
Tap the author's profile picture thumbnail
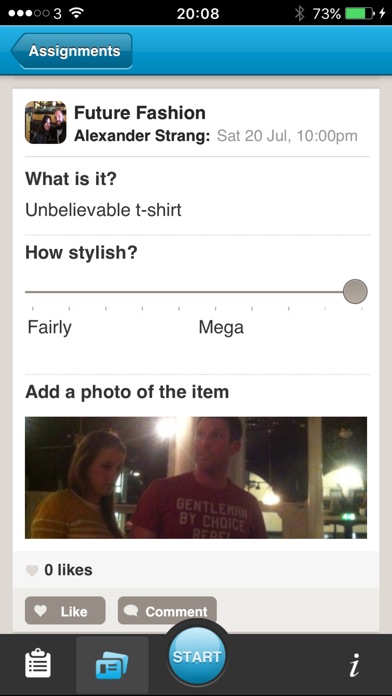coord(45,122)
